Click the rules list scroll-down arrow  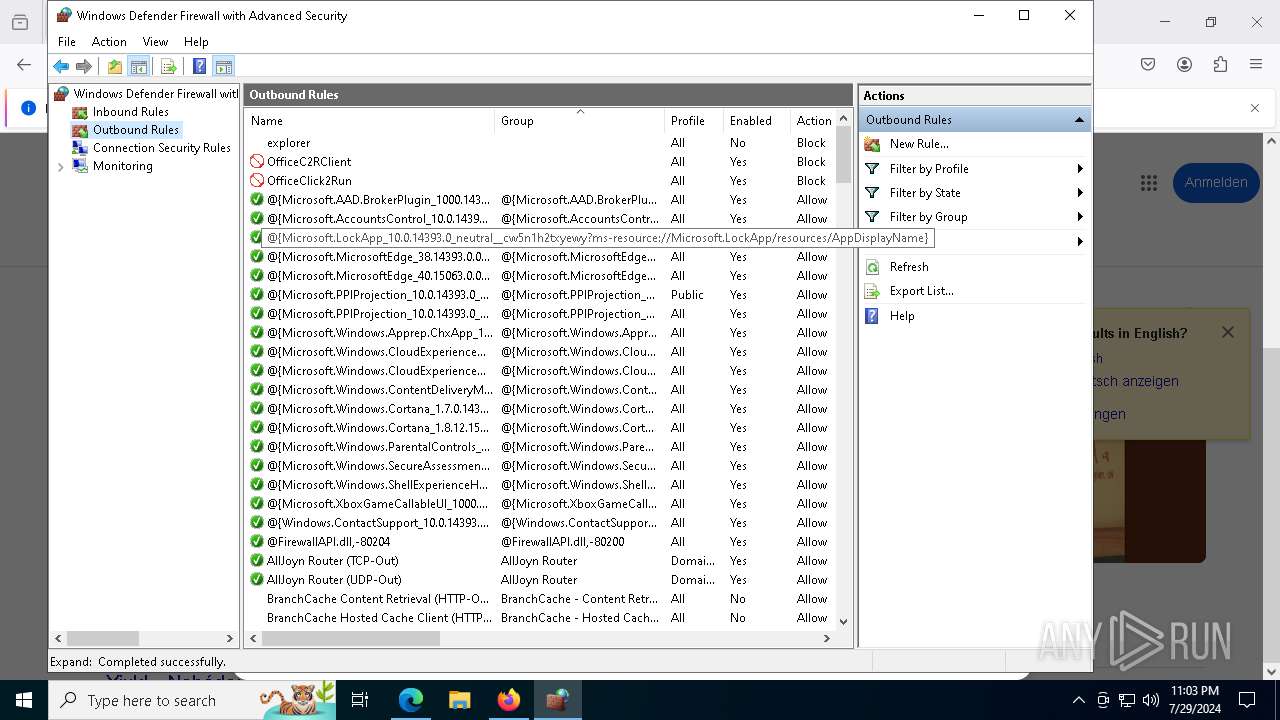coord(843,621)
